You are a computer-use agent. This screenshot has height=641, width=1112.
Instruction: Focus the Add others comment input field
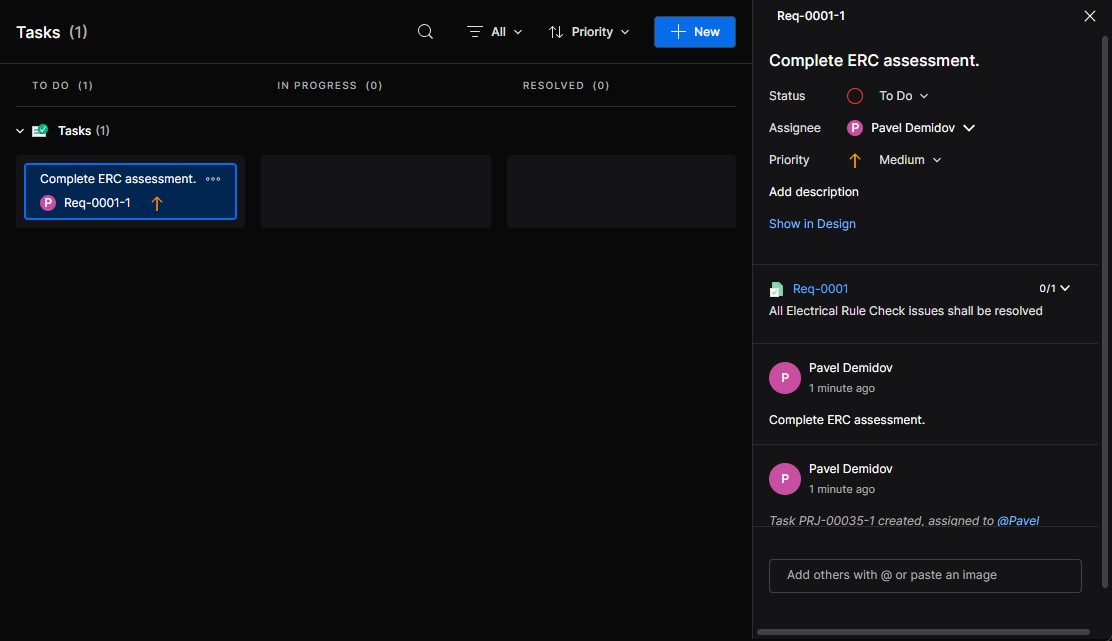point(925,576)
